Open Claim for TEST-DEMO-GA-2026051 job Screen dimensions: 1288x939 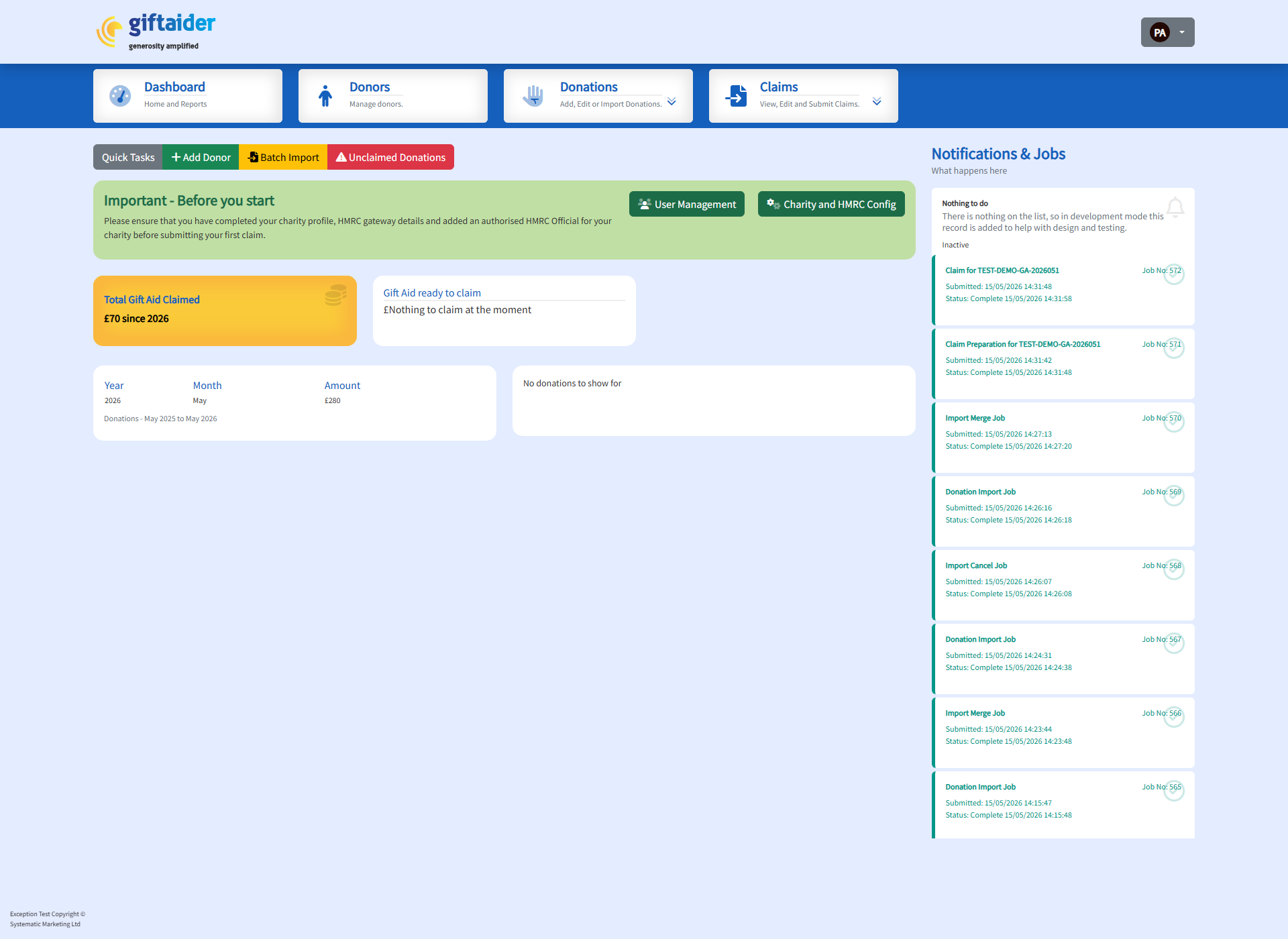pyautogui.click(x=1063, y=290)
